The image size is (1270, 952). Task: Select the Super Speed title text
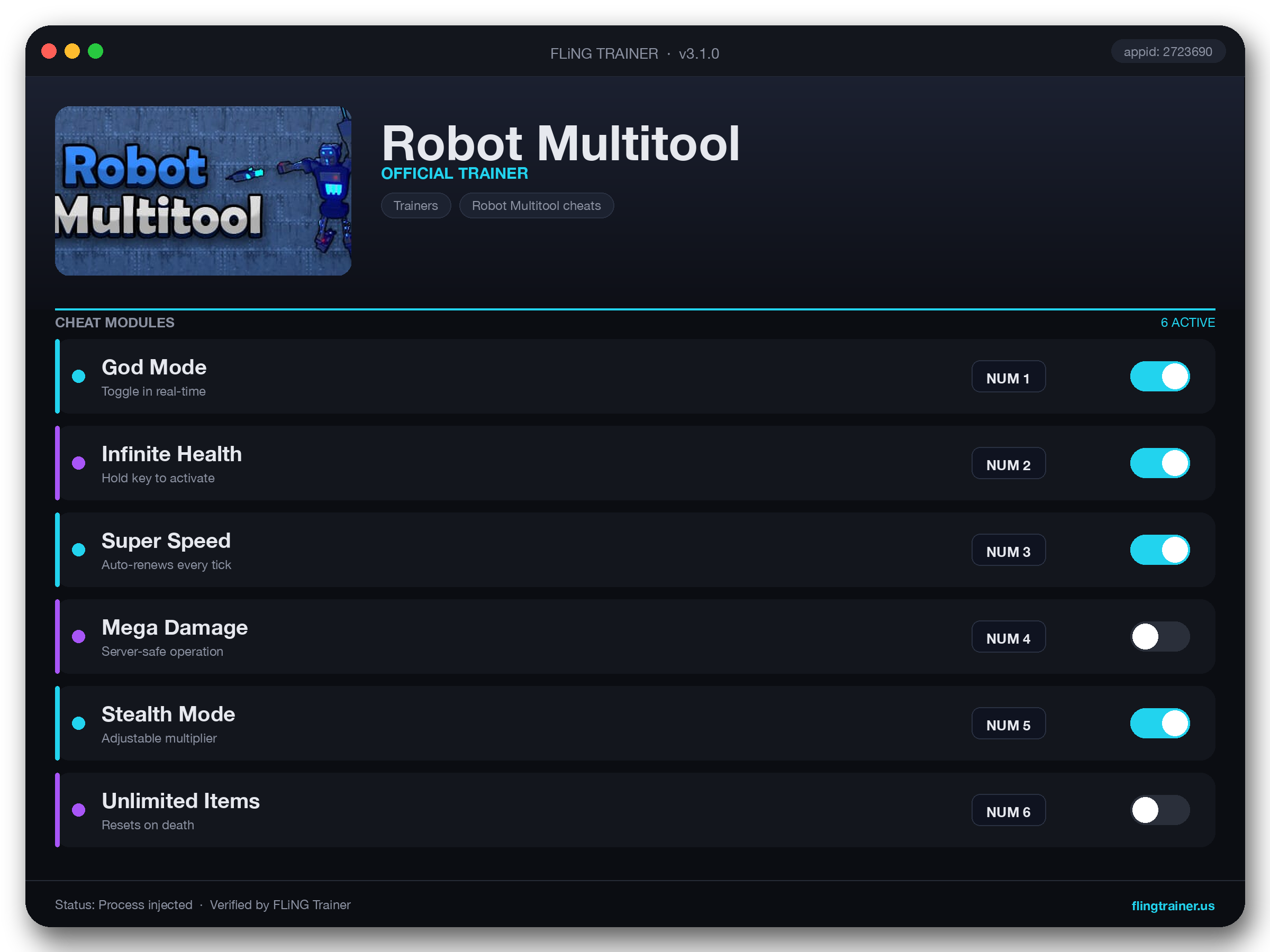tap(166, 541)
